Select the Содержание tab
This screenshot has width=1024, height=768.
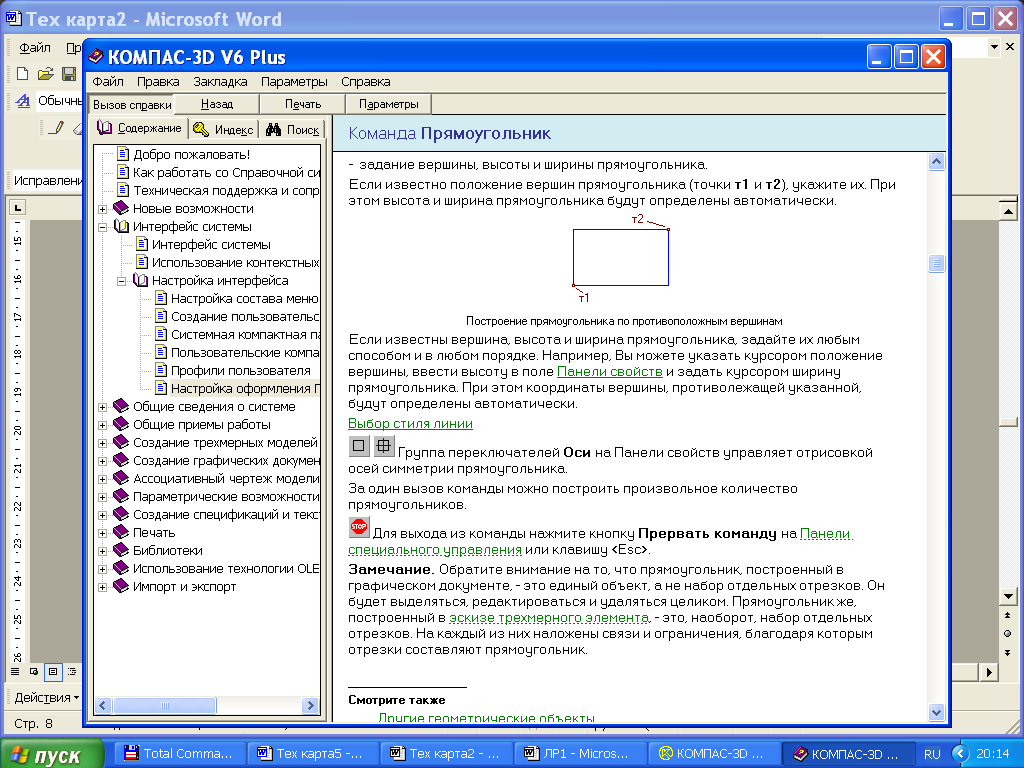[x=139, y=128]
